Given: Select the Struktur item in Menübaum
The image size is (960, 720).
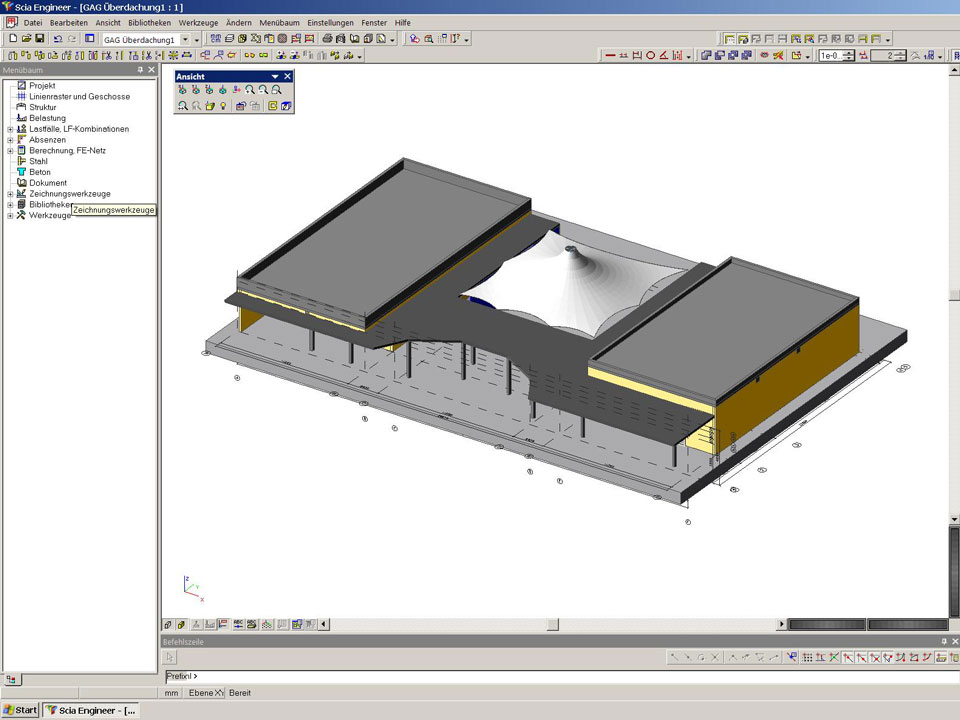Looking at the screenshot, I should tap(42, 107).
